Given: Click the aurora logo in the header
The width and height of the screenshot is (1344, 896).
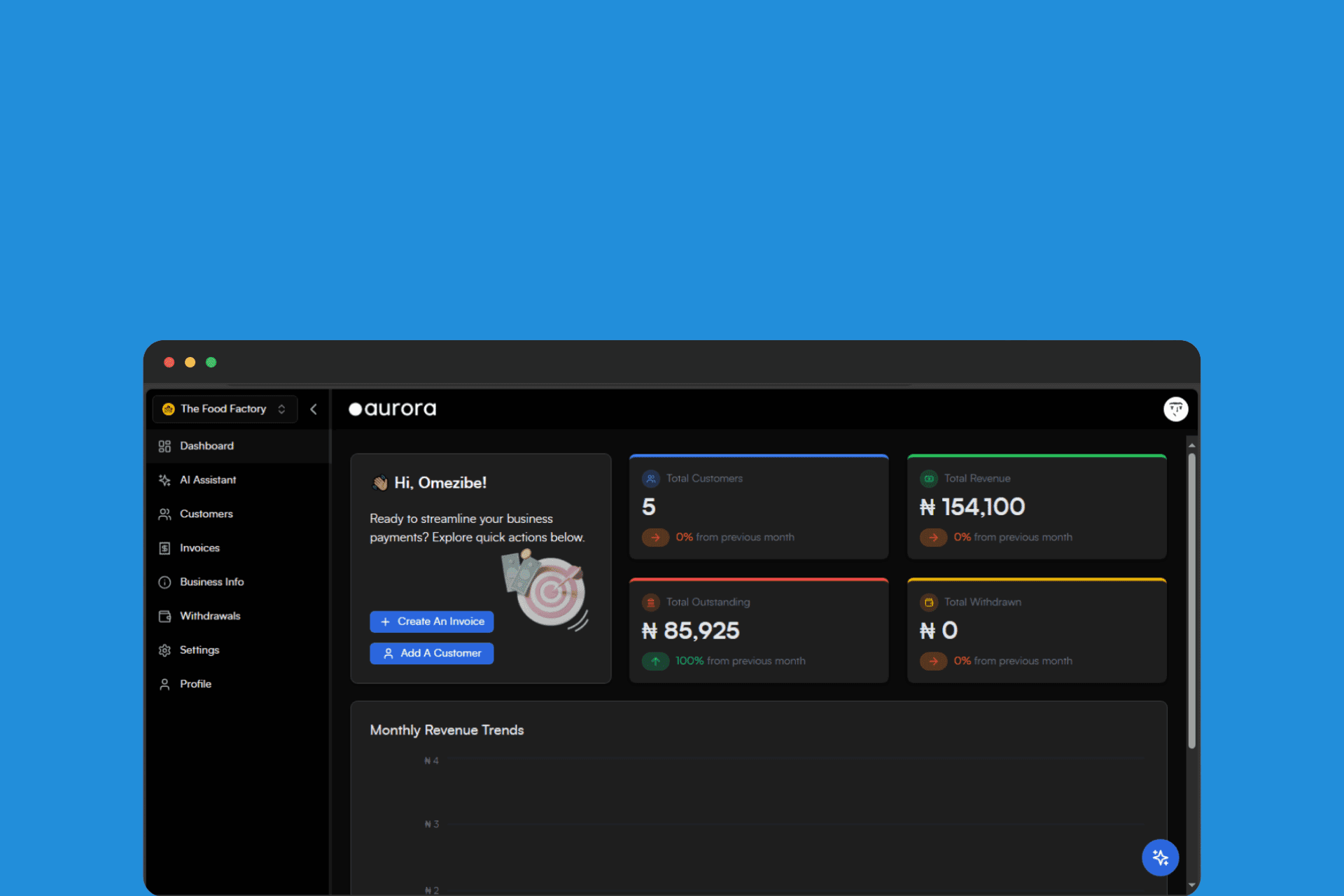Looking at the screenshot, I should [x=392, y=409].
